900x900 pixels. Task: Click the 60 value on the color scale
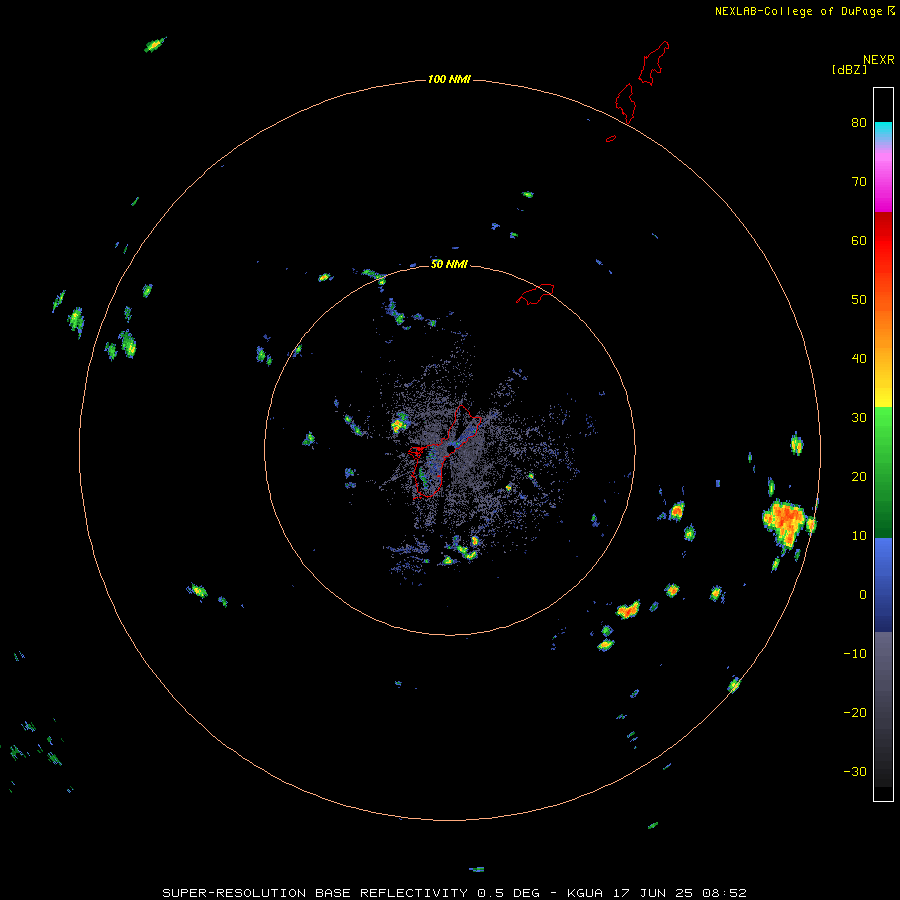[x=859, y=240]
